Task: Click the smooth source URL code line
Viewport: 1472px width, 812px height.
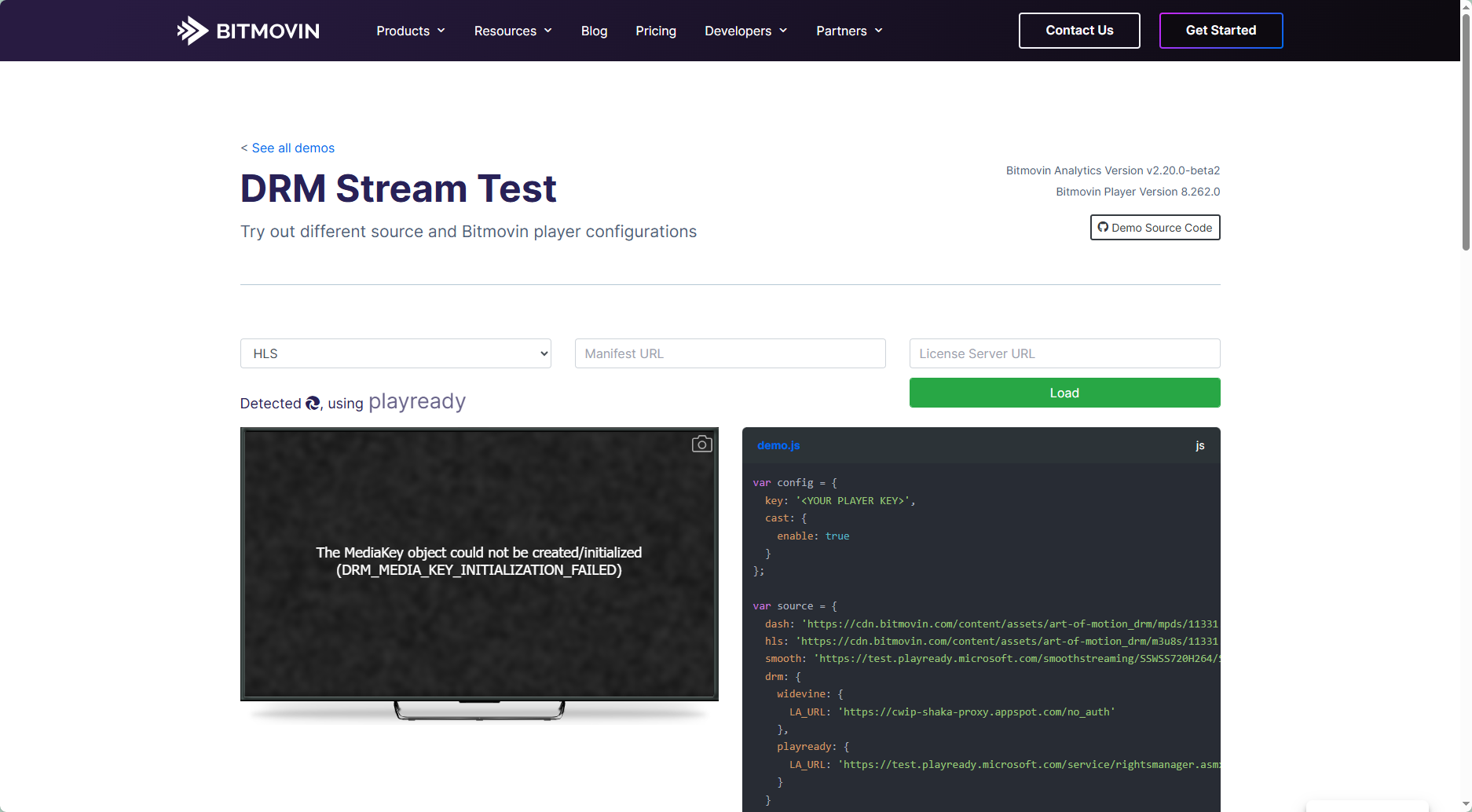Action: click(992, 658)
